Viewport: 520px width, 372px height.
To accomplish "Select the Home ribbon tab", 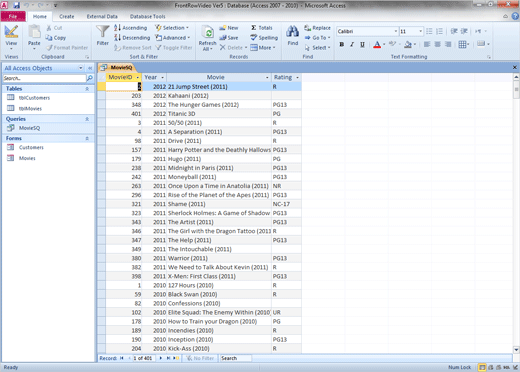I will click(x=40, y=16).
